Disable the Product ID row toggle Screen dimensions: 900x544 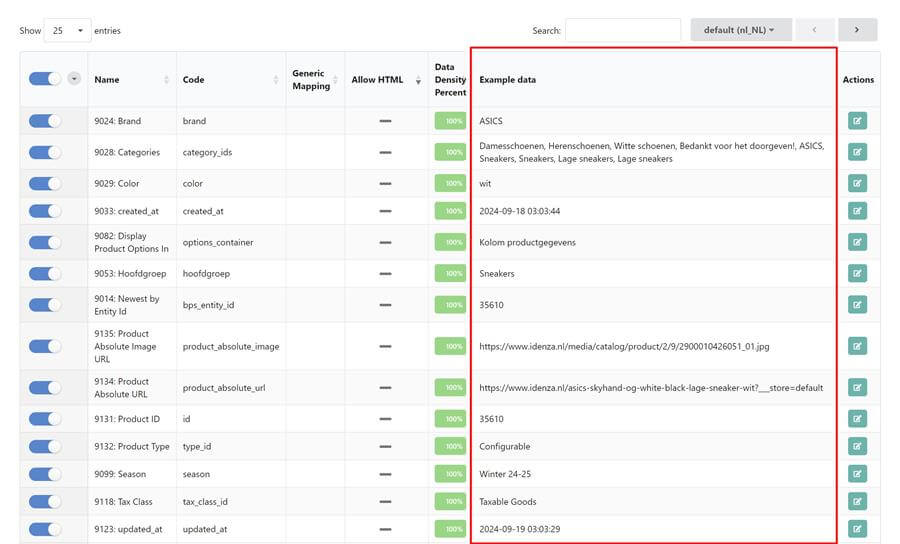point(45,419)
